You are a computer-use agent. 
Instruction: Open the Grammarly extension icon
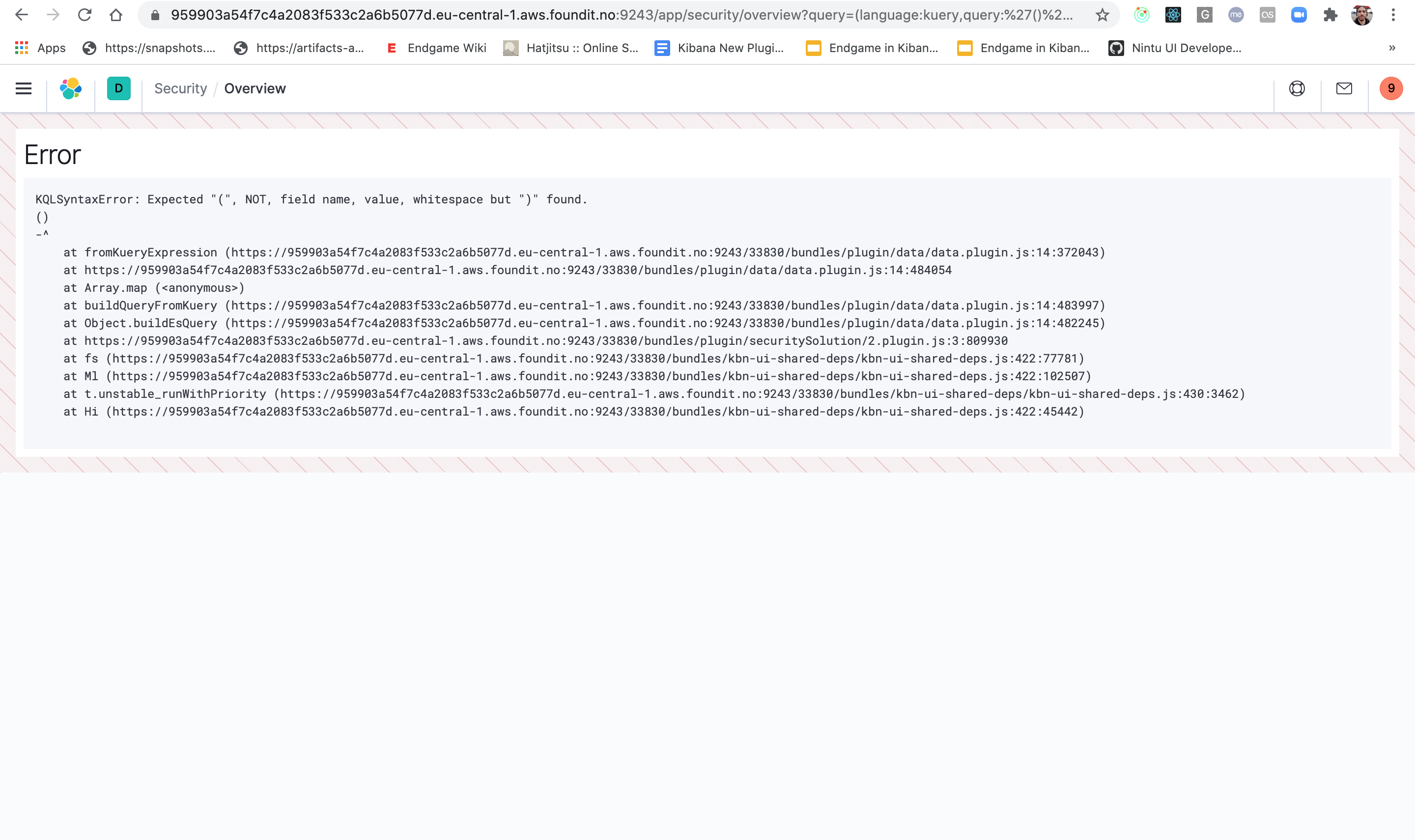click(x=1204, y=15)
